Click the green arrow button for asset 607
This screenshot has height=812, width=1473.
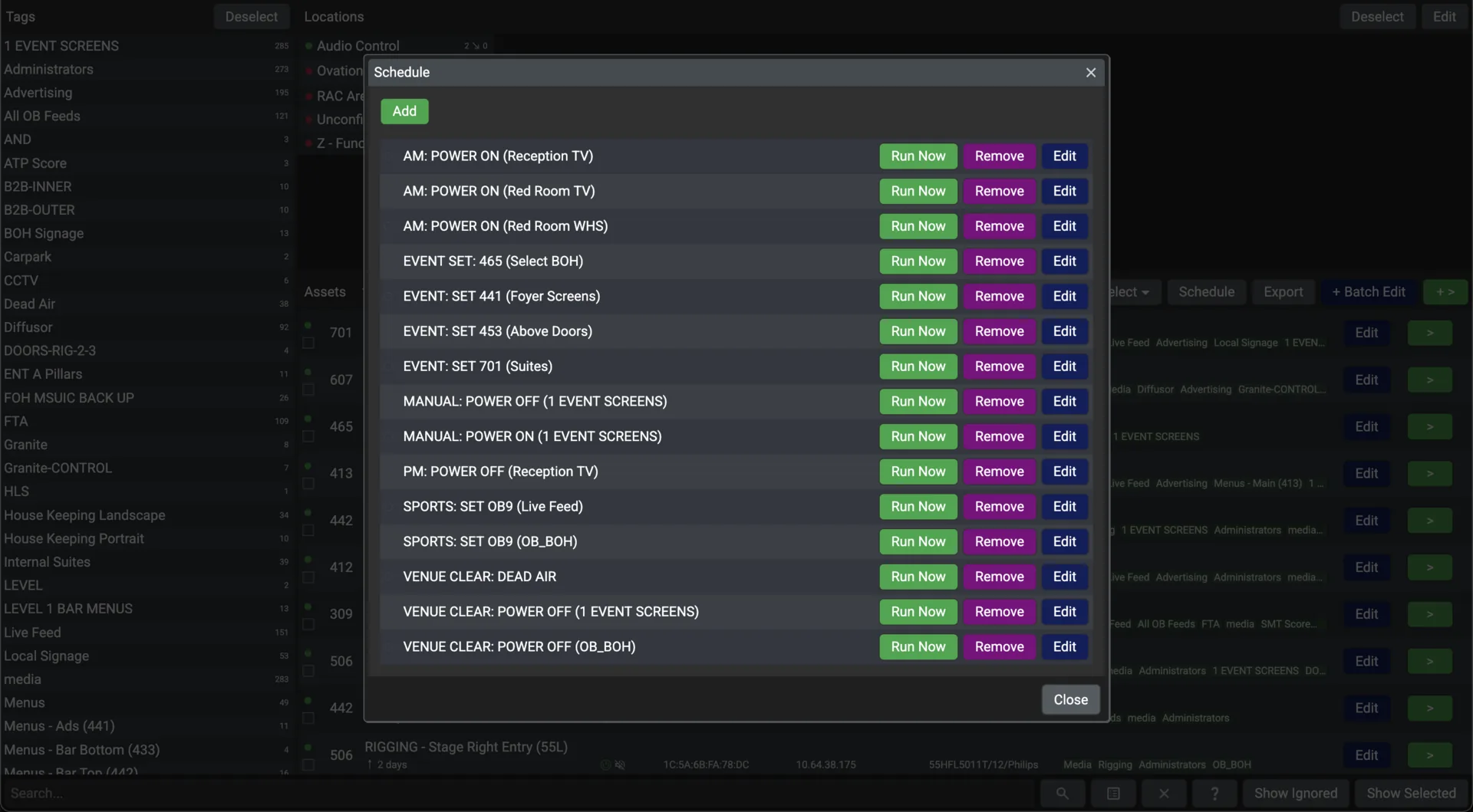point(1429,380)
